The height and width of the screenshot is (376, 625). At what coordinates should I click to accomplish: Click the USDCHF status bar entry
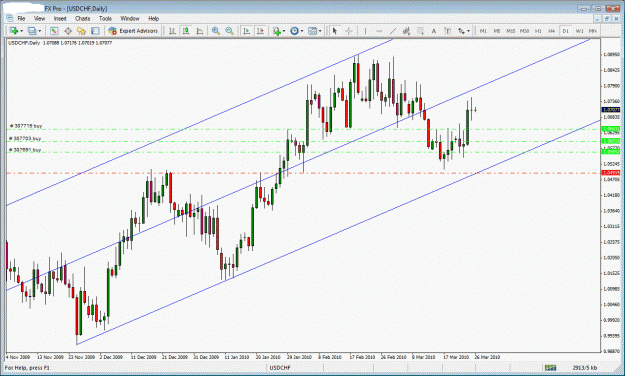coord(280,367)
